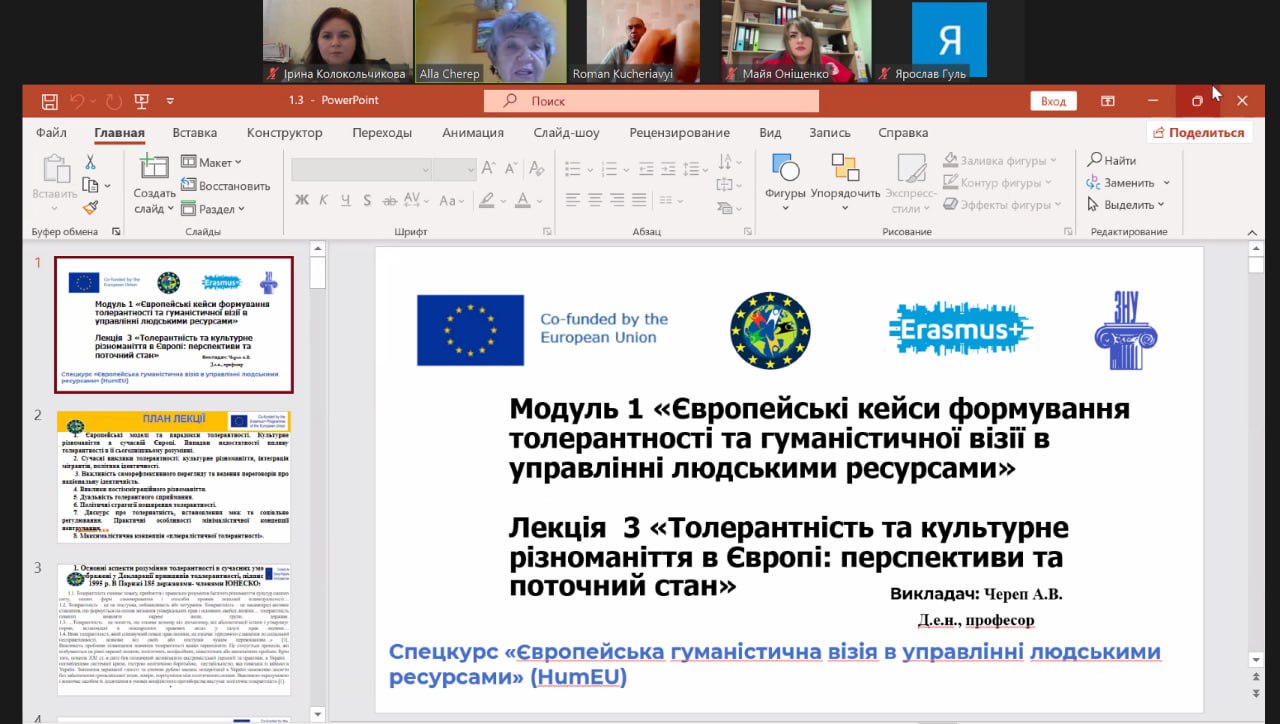Viewport: 1280px width, 724px height.
Task: Start slideshow from the quick access toolbar
Action: point(141,101)
